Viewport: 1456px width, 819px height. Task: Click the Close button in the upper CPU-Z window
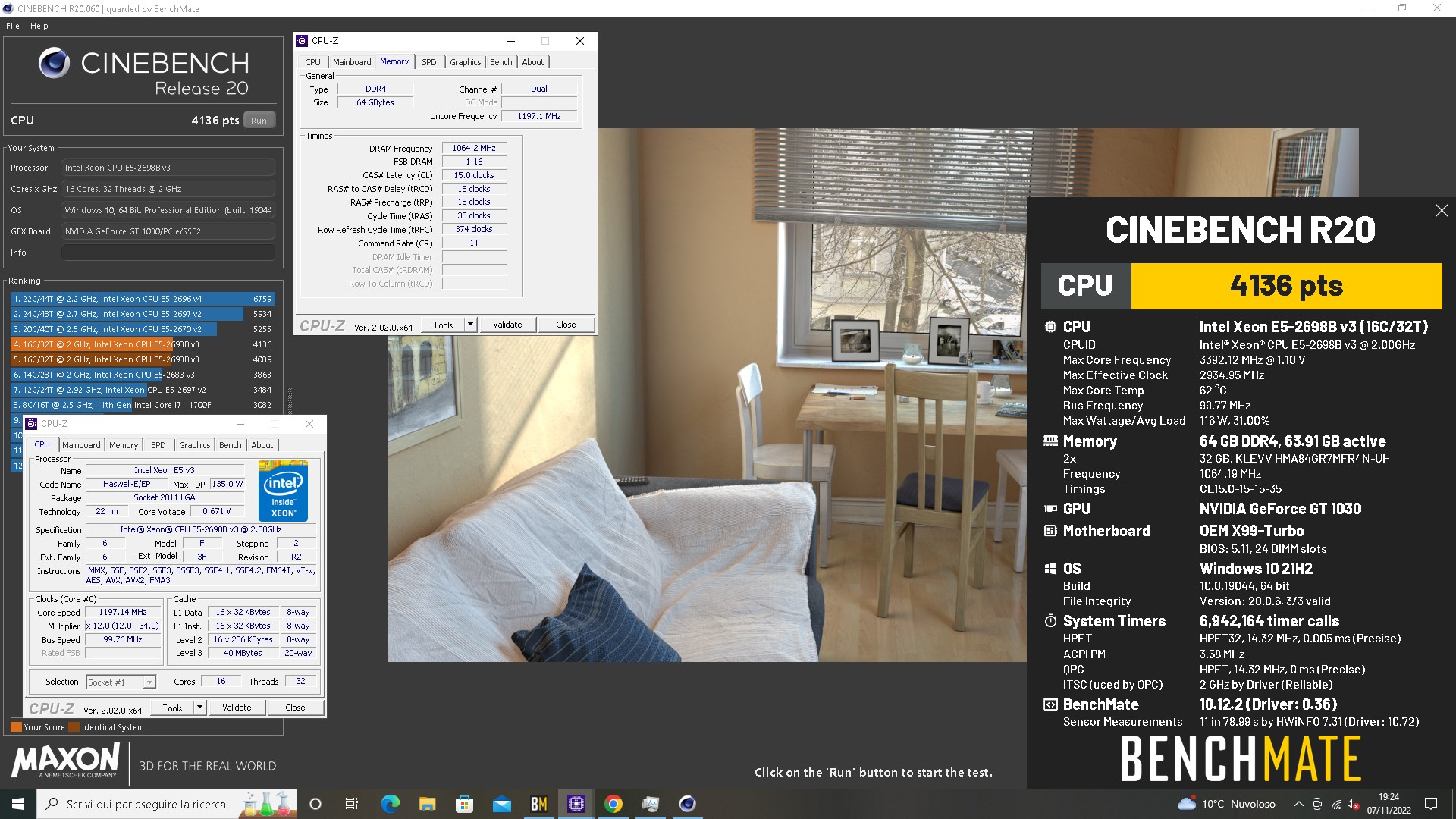pyautogui.click(x=566, y=325)
